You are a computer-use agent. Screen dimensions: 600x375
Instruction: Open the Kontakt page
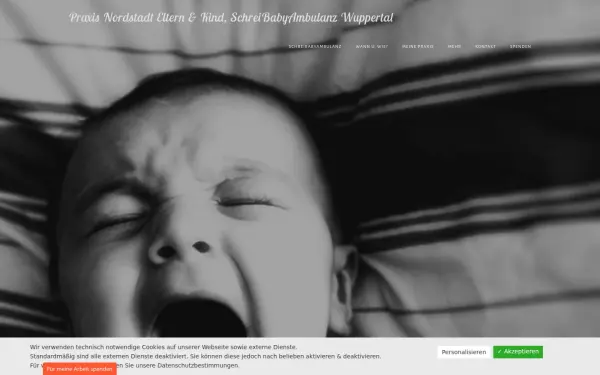485,47
